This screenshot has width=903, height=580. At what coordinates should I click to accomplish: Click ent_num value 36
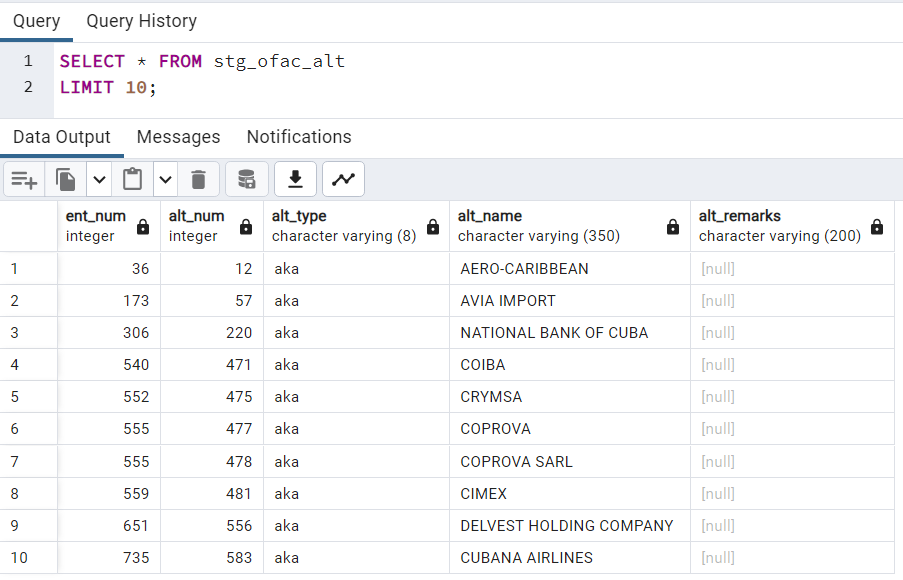109,269
